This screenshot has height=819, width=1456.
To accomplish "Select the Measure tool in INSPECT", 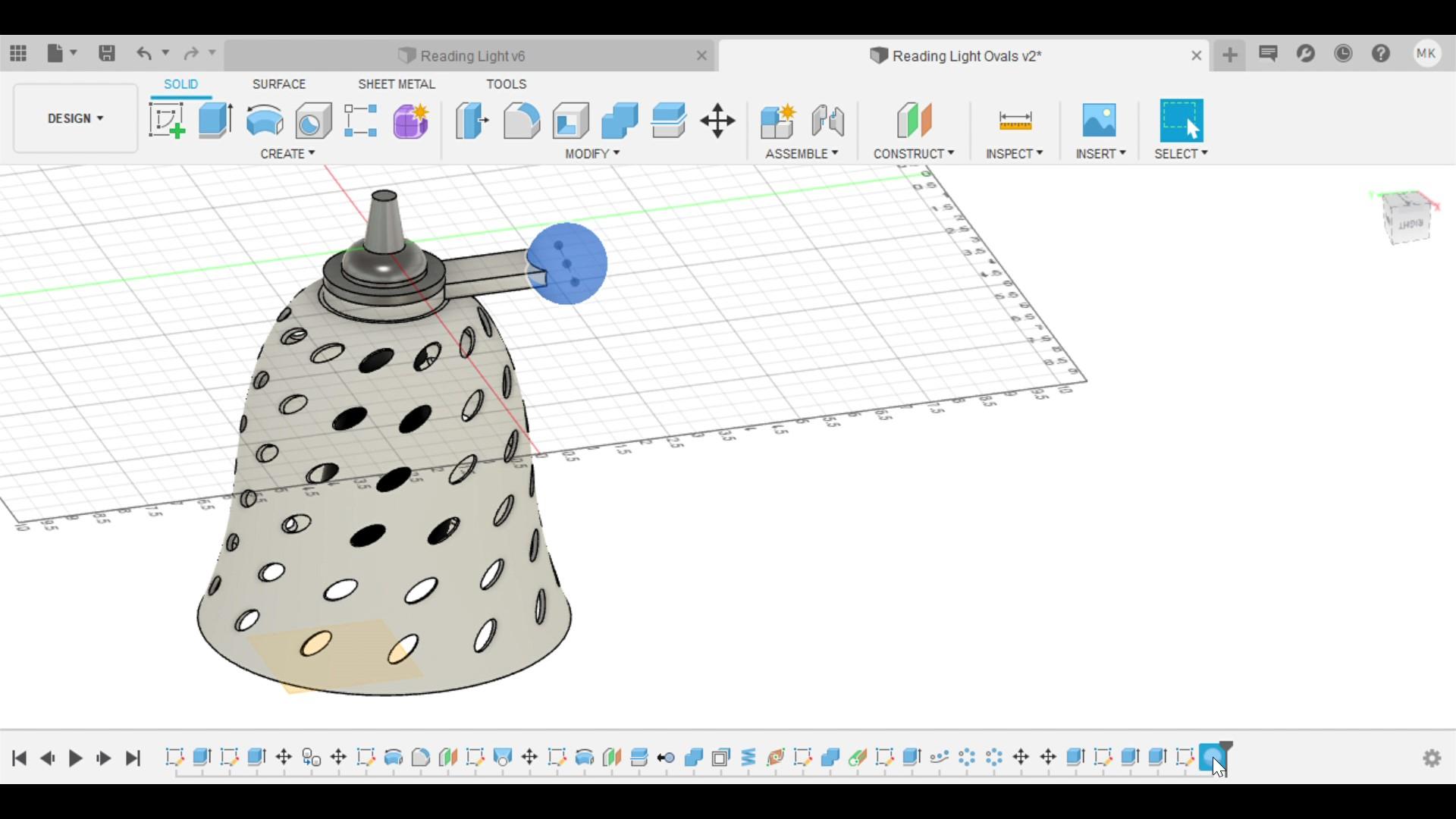I will point(1015,120).
